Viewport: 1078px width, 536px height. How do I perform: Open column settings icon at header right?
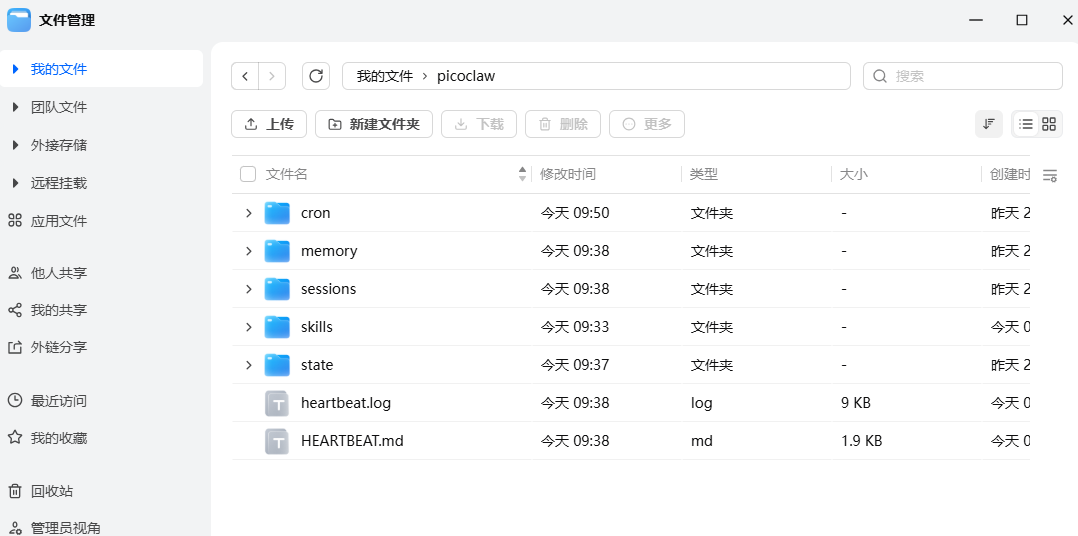coord(1050,175)
